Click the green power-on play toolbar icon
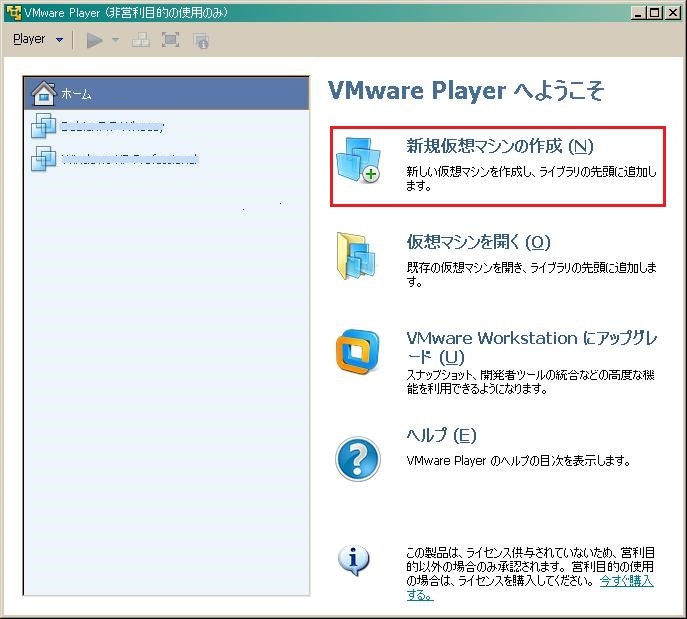This screenshot has height=619, width=687. (x=94, y=40)
